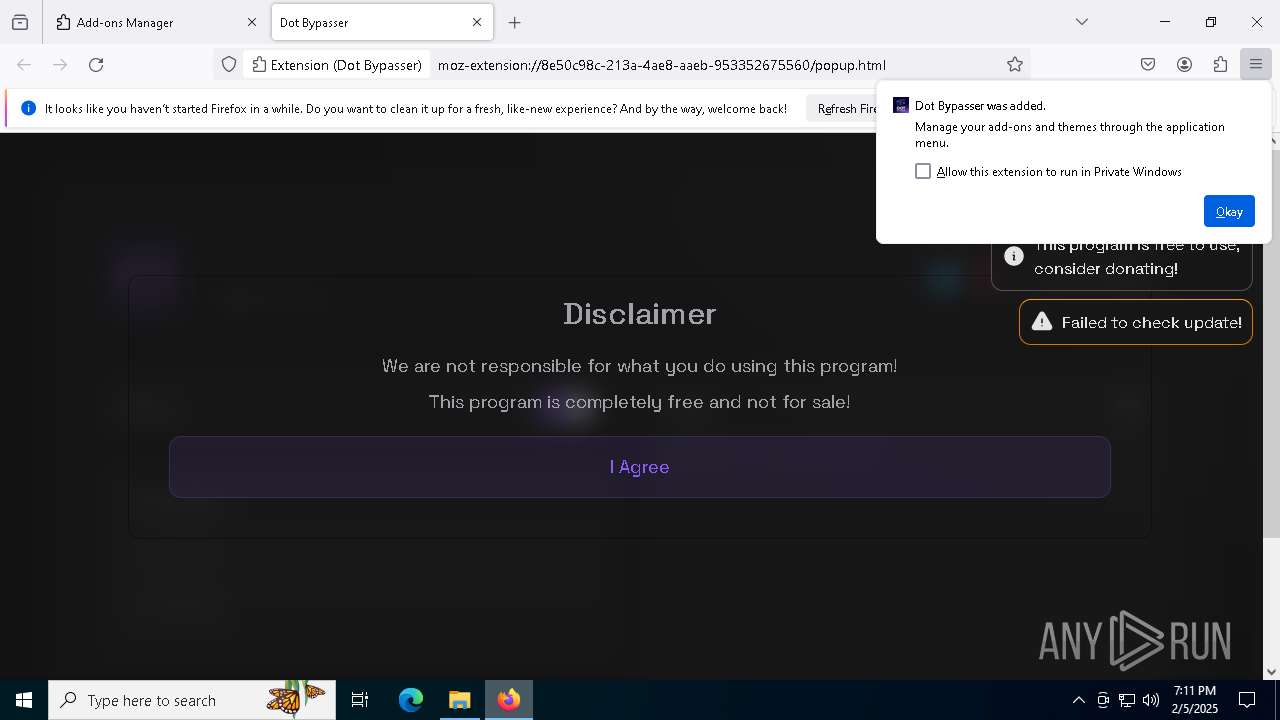Click the warning triangle icon in toast

point(1042,322)
